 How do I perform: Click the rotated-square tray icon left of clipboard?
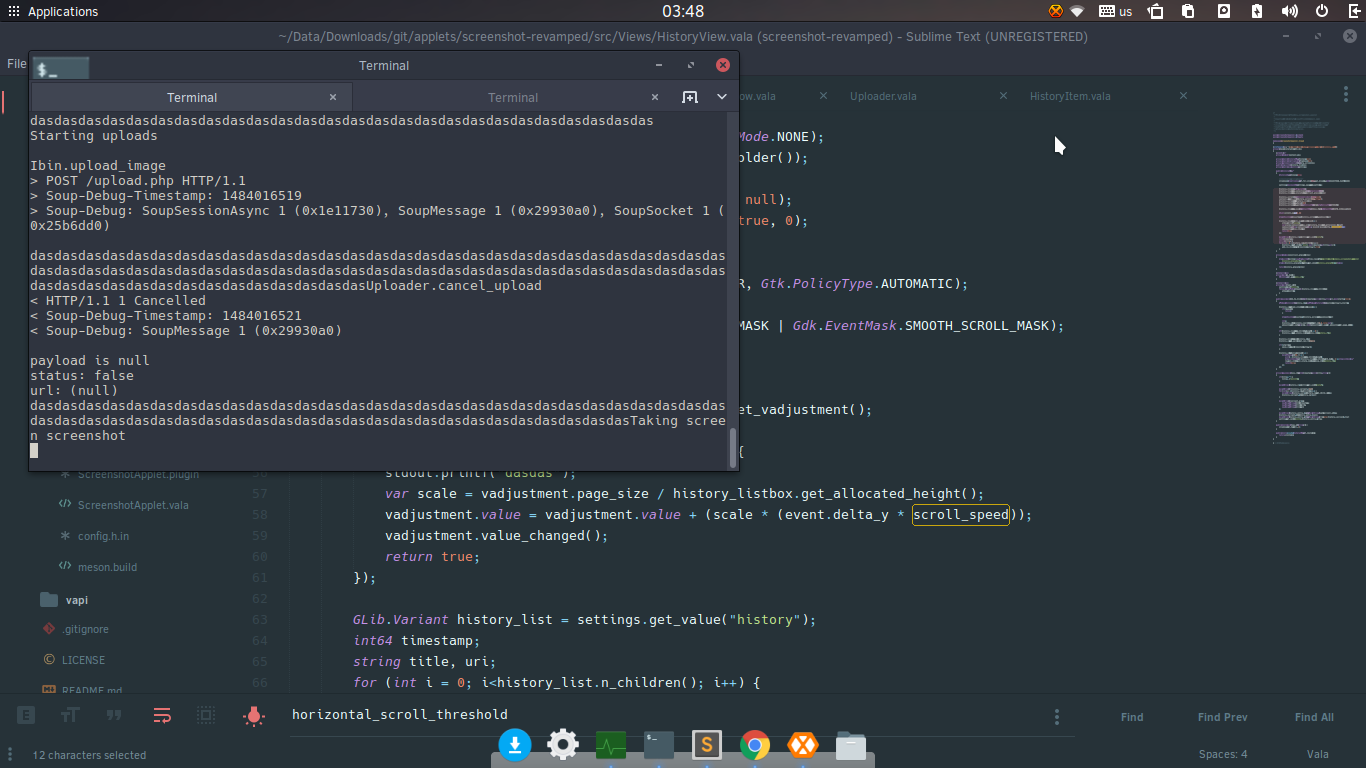[1156, 12]
